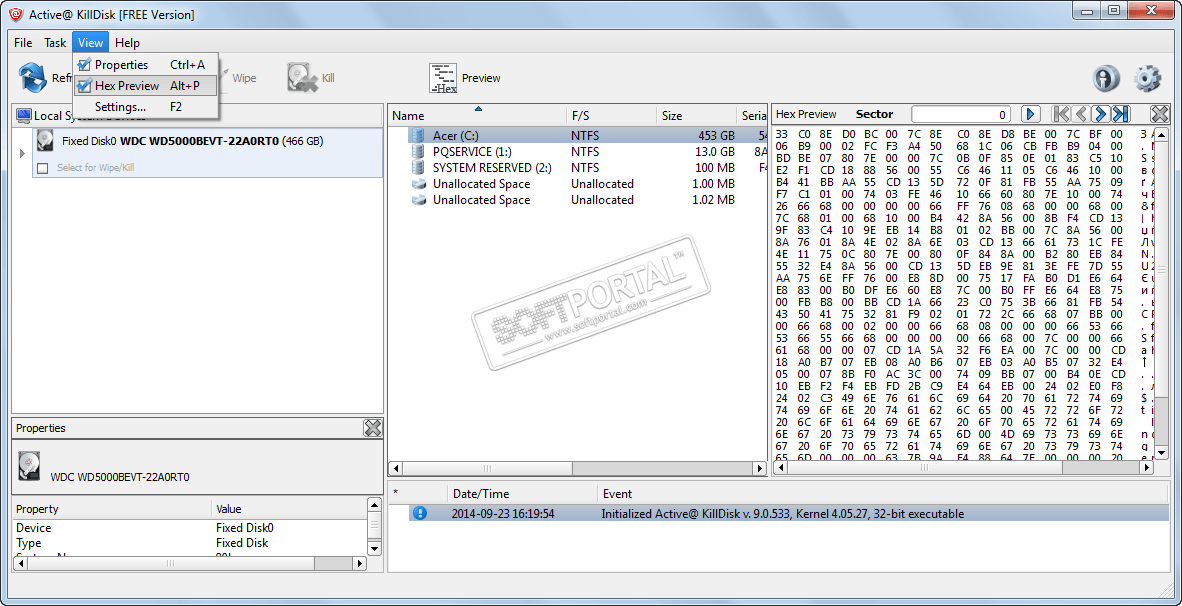Click the Sector number input field

[960, 115]
